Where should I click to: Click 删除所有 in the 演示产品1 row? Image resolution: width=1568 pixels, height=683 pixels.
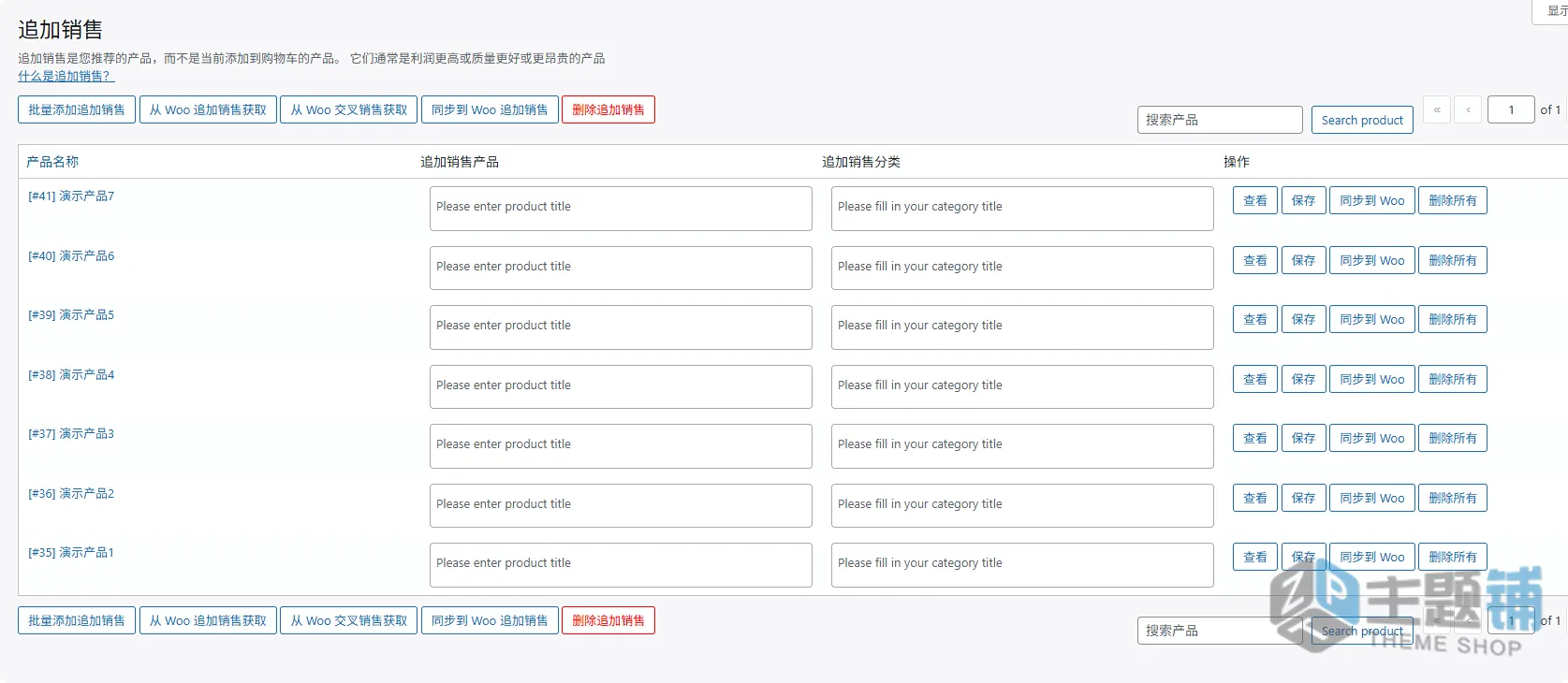(1453, 557)
